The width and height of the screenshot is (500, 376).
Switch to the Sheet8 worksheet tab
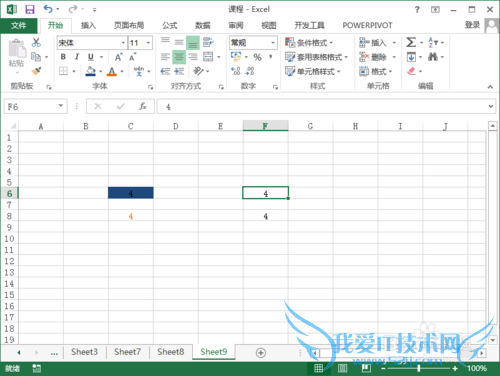pyautogui.click(x=170, y=352)
